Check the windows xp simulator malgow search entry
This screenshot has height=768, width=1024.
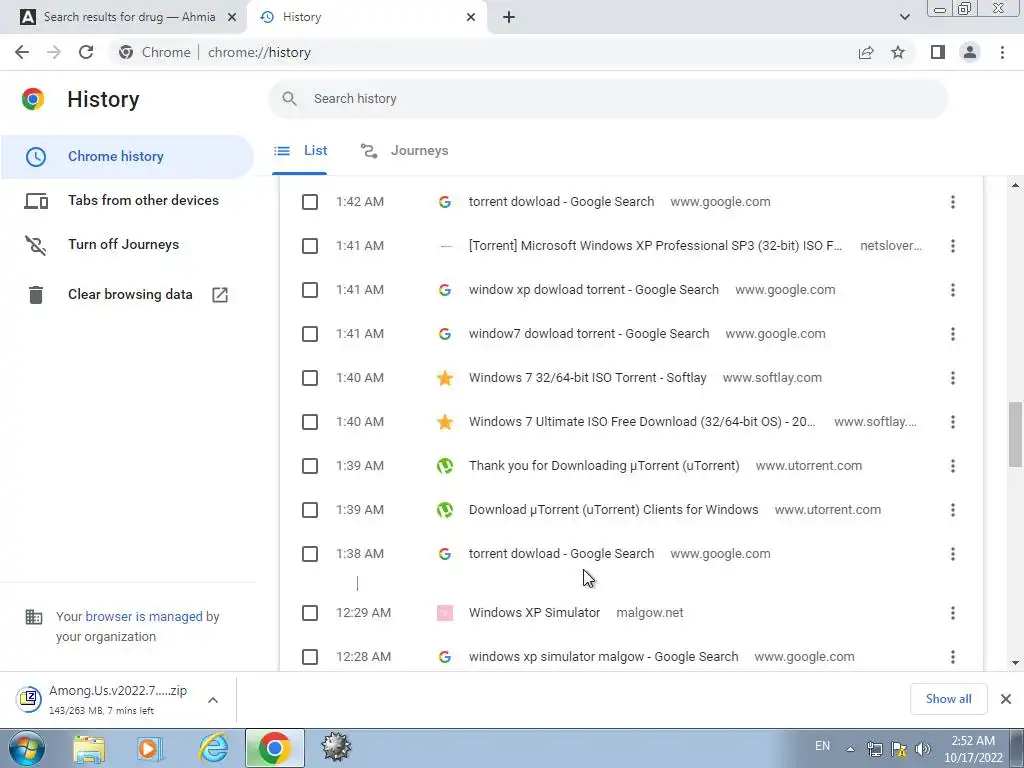coord(310,657)
